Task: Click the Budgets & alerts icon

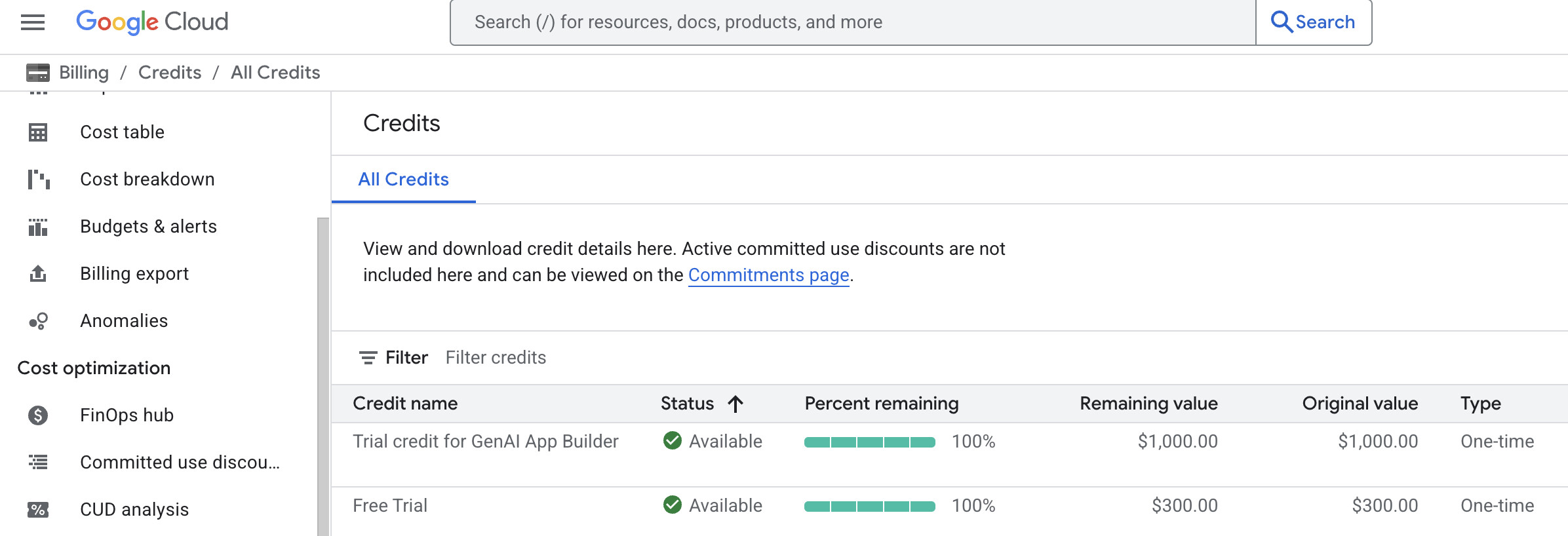Action: tap(38, 227)
